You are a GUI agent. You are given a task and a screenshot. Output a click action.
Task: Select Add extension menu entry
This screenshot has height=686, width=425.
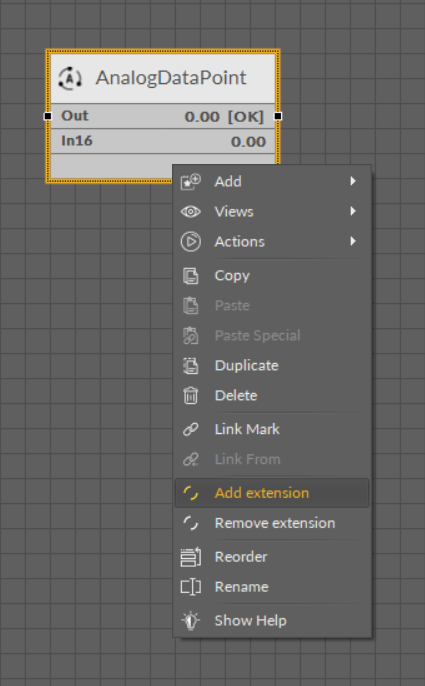(x=272, y=493)
